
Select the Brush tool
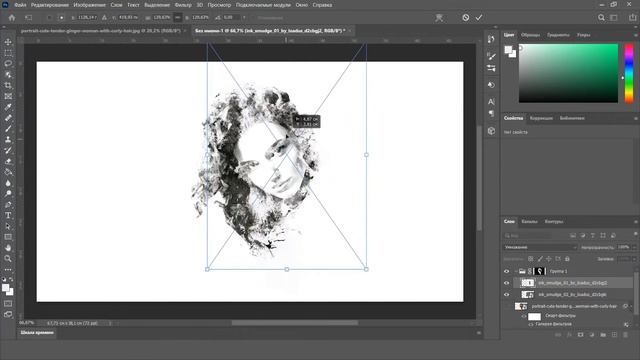tap(8, 129)
